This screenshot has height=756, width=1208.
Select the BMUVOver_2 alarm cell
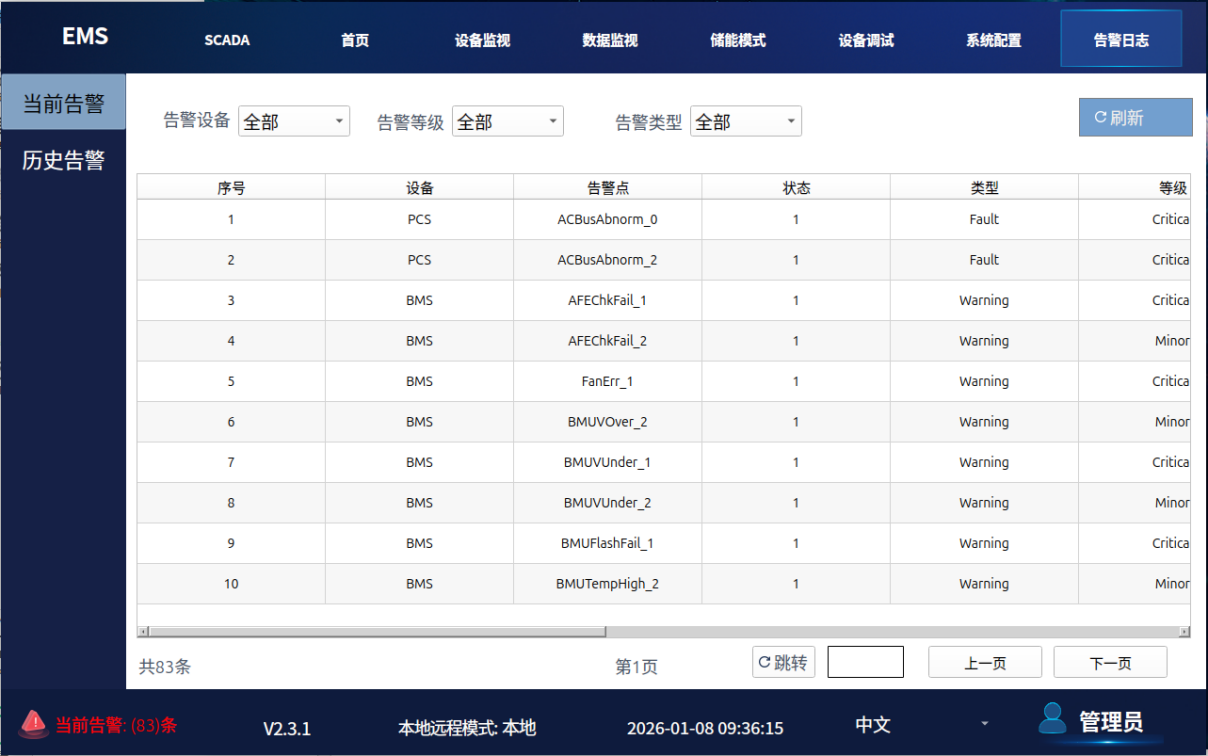tap(608, 422)
